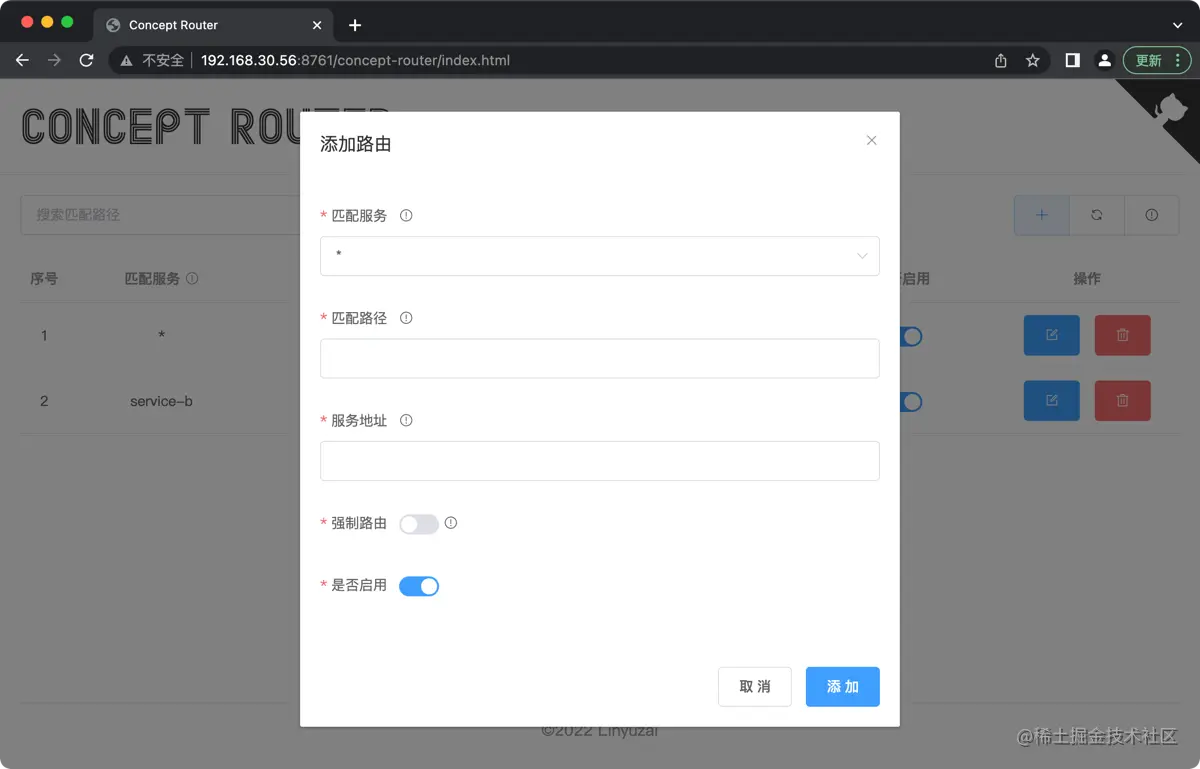This screenshot has height=769, width=1200.
Task: Open the 匹配服务 dropdown list
Action: [x=599, y=256]
